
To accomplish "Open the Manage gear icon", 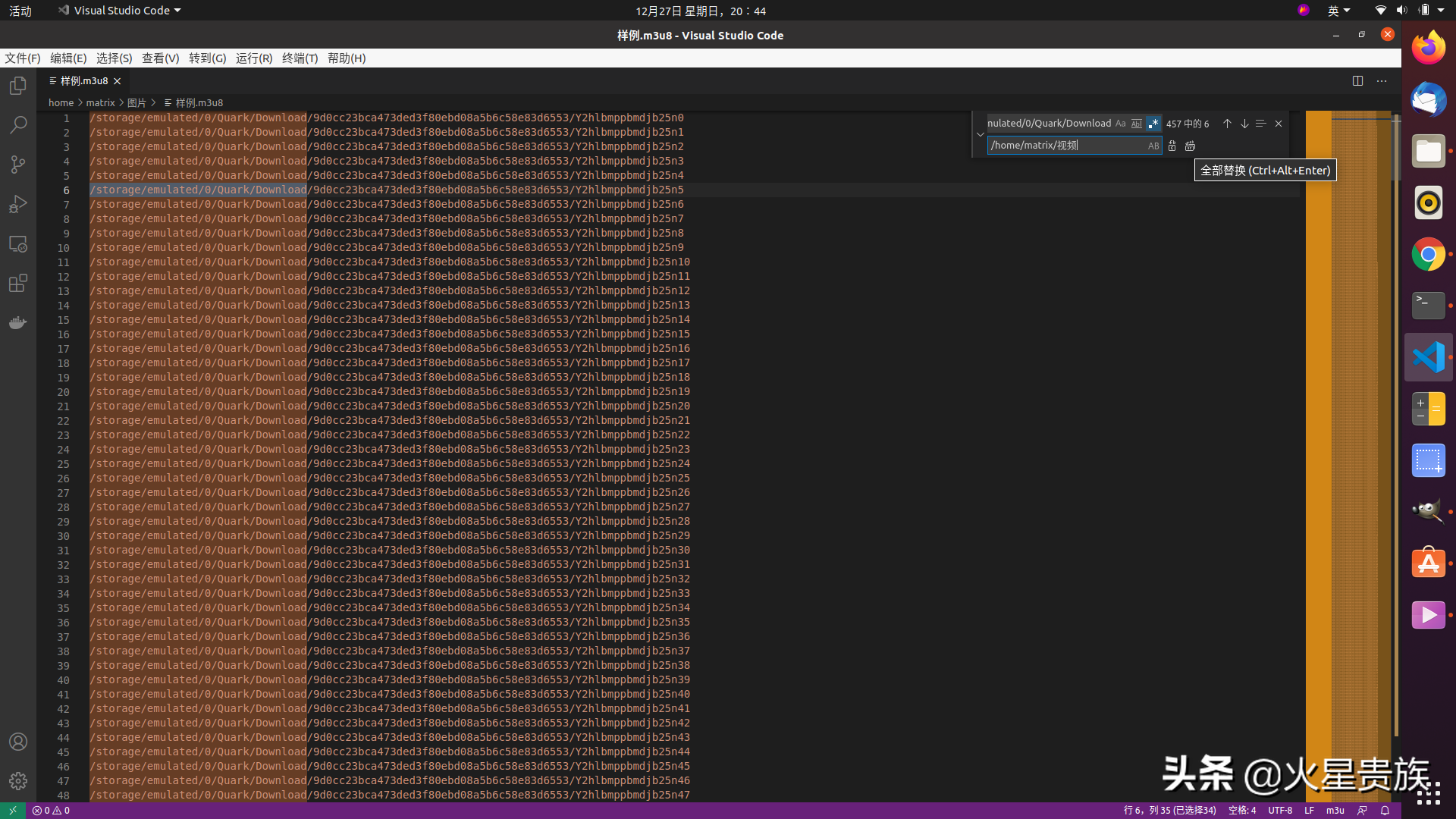I will (x=18, y=781).
